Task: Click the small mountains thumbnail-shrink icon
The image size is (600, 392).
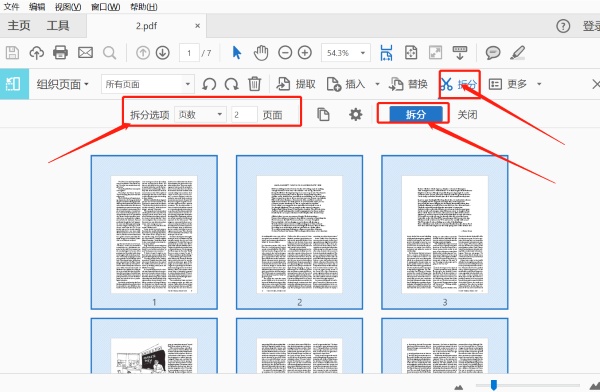Action: click(x=458, y=387)
